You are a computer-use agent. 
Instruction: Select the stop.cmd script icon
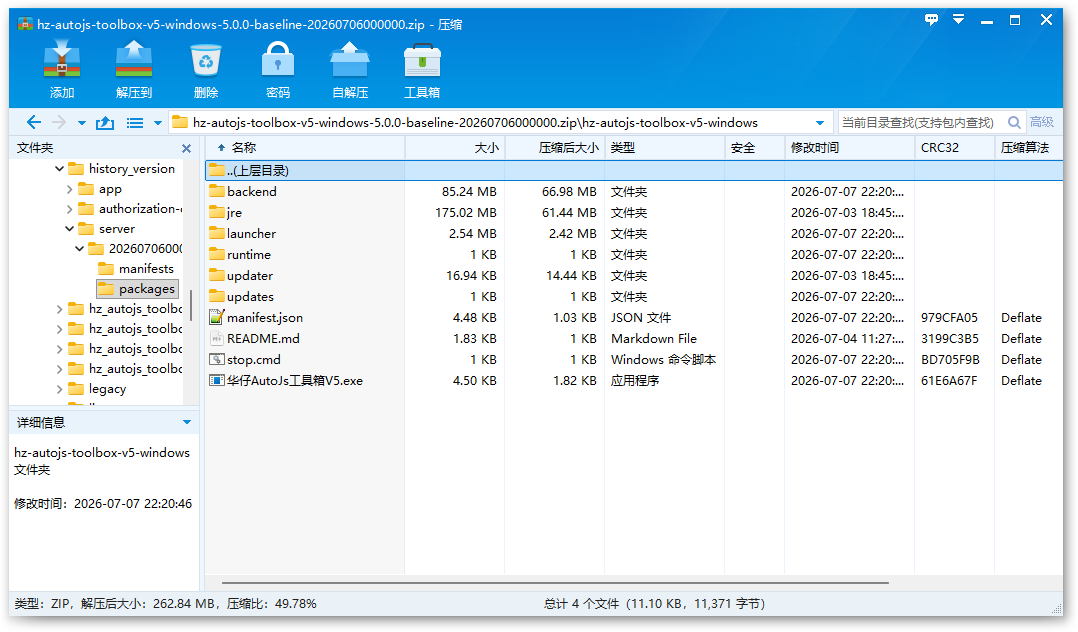[x=217, y=360]
